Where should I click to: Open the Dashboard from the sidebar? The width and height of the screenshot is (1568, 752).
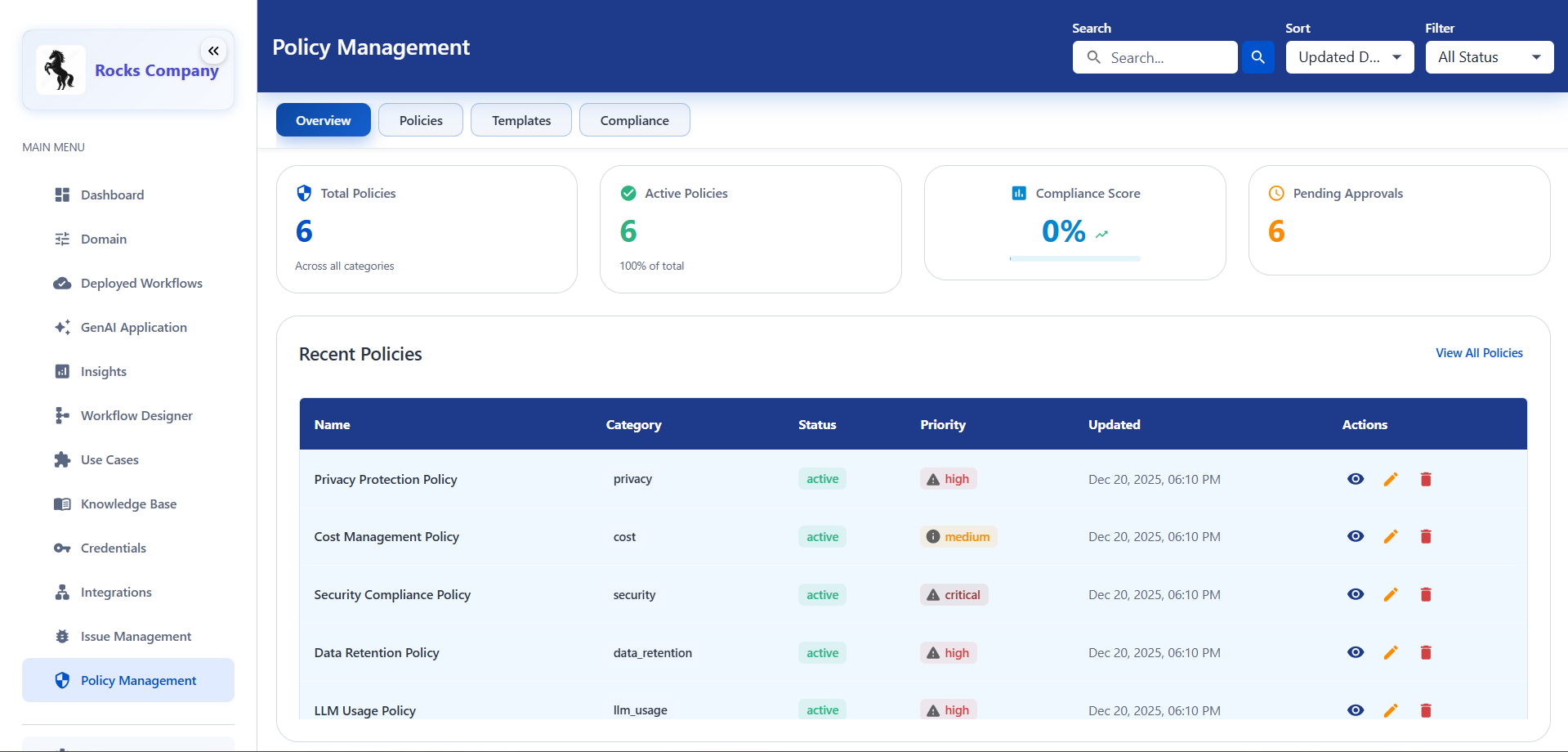(x=112, y=195)
